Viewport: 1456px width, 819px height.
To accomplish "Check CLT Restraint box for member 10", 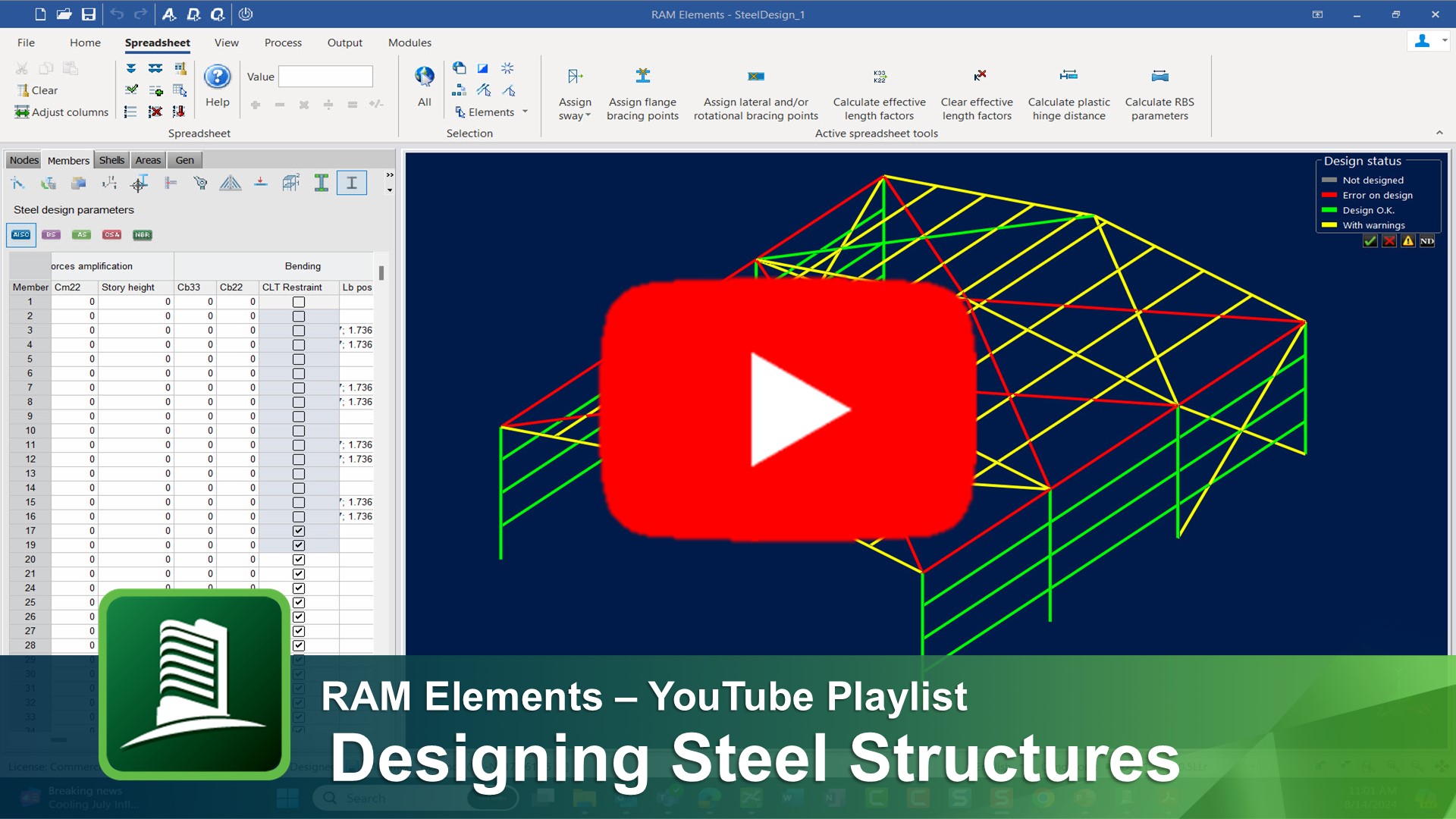I will tap(299, 431).
